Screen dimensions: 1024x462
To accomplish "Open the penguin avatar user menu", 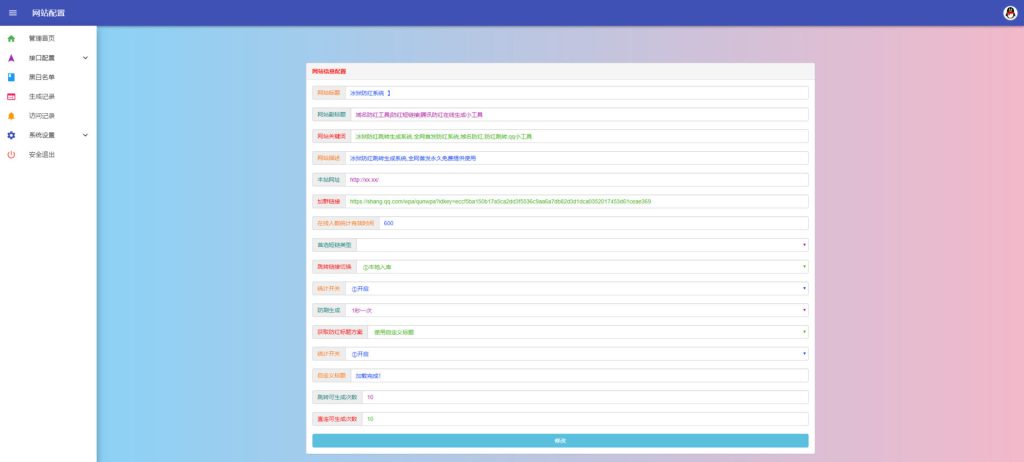I will [1010, 13].
